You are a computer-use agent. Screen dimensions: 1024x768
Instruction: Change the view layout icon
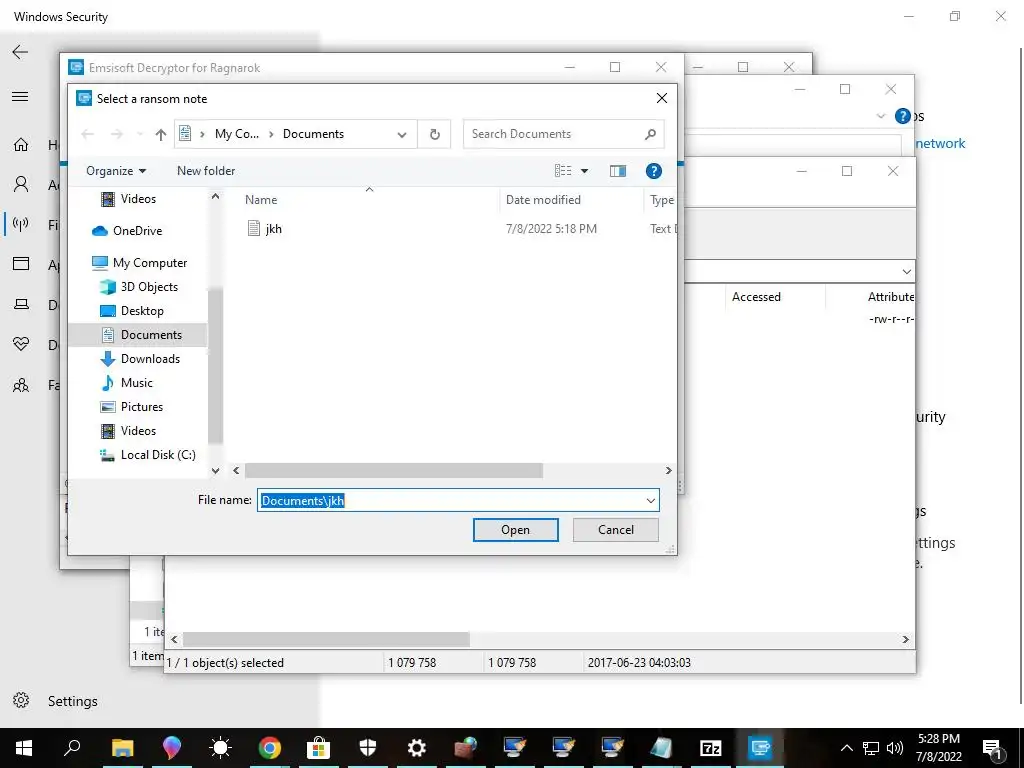(x=563, y=170)
